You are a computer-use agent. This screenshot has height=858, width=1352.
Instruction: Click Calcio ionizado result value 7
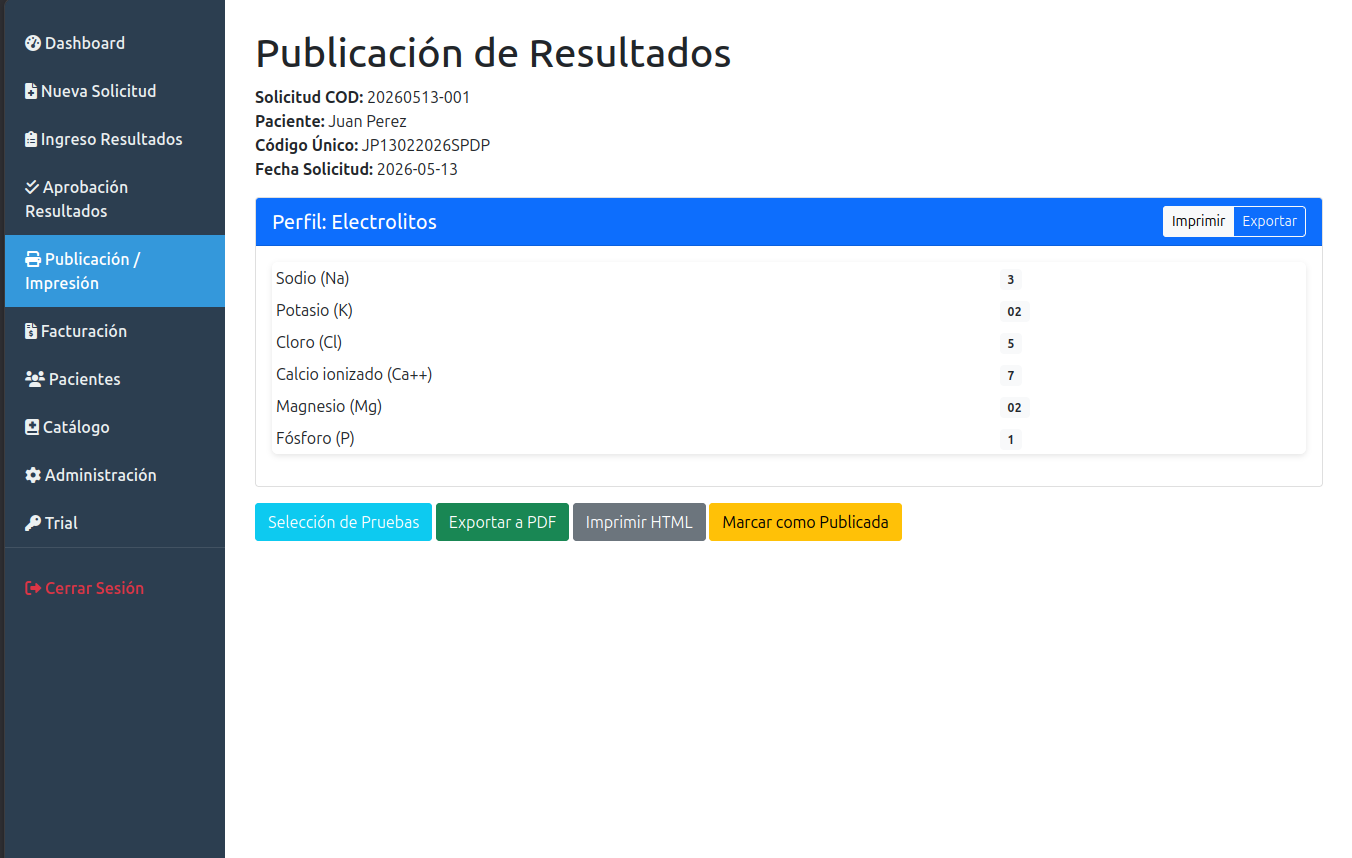pos(1011,376)
